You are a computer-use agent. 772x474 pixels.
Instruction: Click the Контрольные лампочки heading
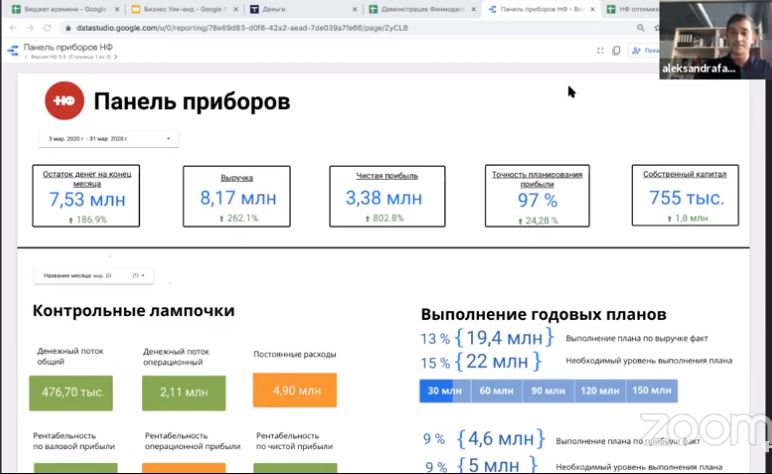[133, 311]
